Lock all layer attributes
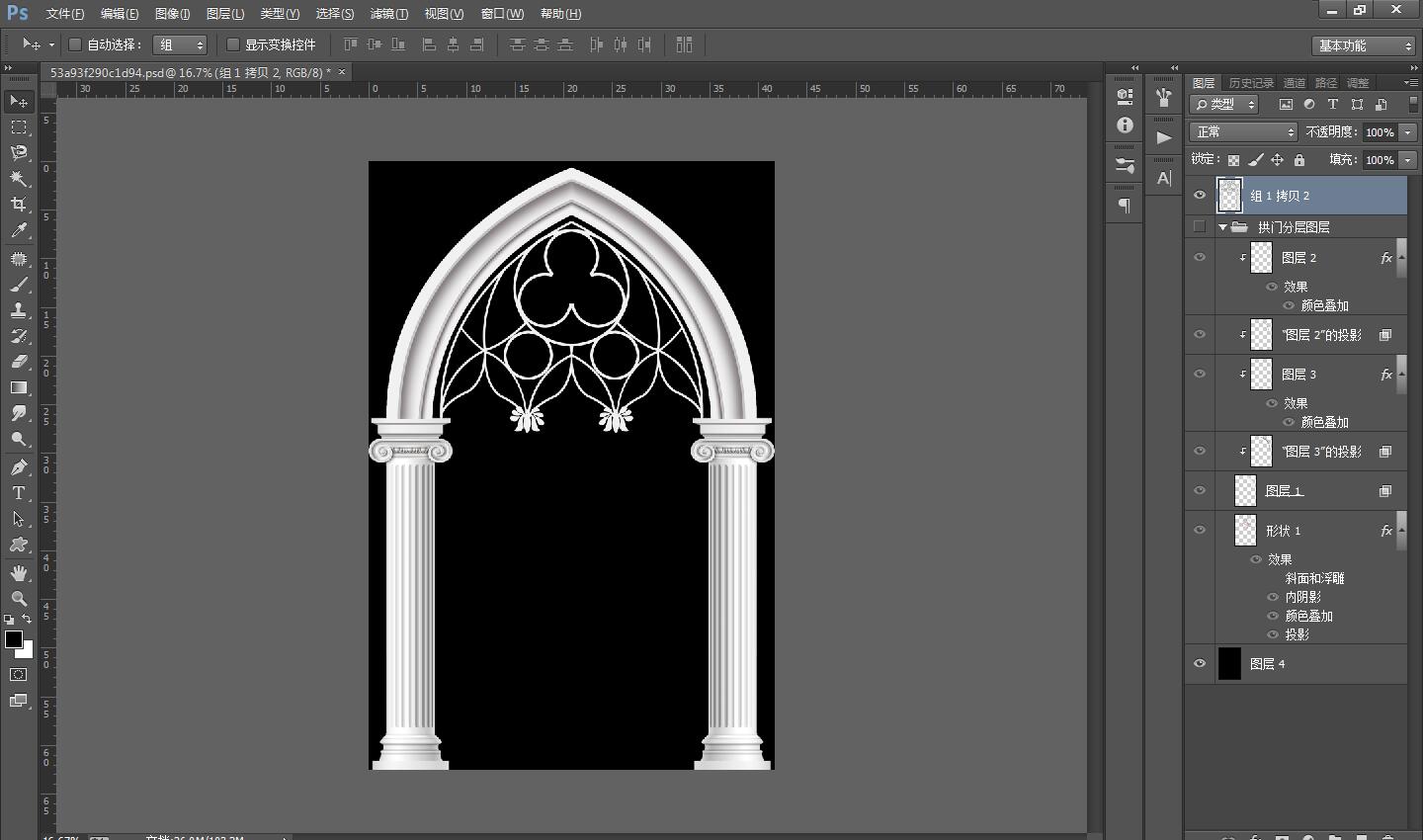Screen dimensions: 1423x840 pyautogui.click(x=1299, y=160)
